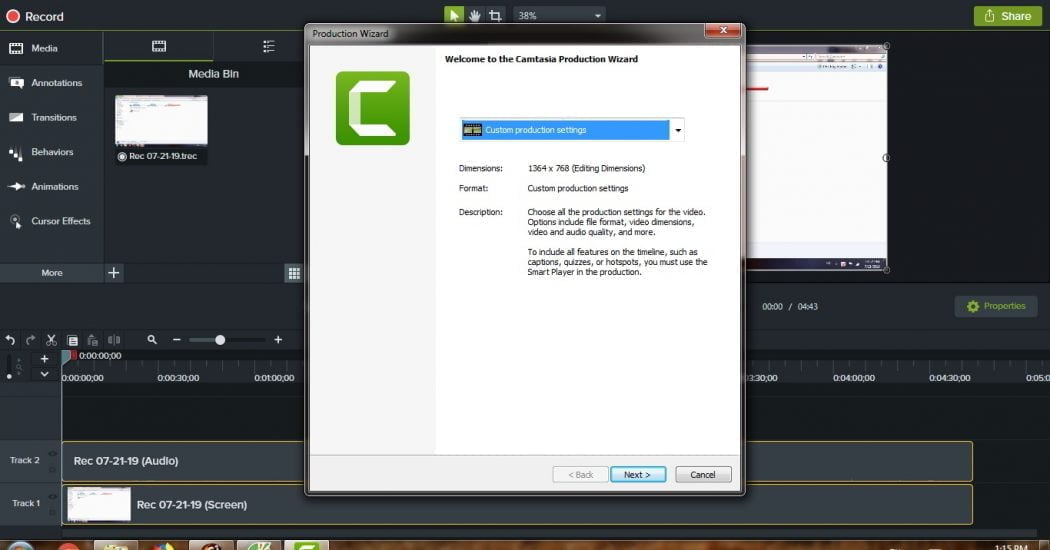Switch to the Library list tab
The height and width of the screenshot is (550, 1050).
pos(269,46)
